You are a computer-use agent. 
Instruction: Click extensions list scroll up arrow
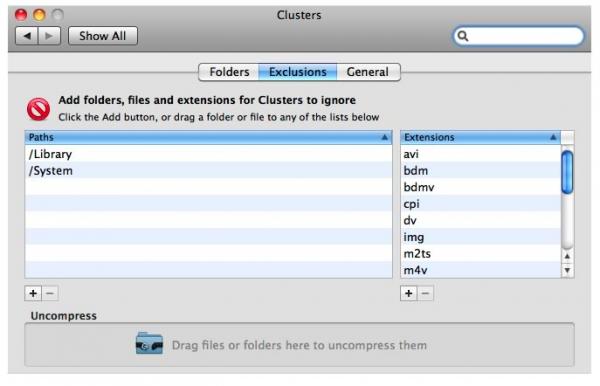coord(567,256)
